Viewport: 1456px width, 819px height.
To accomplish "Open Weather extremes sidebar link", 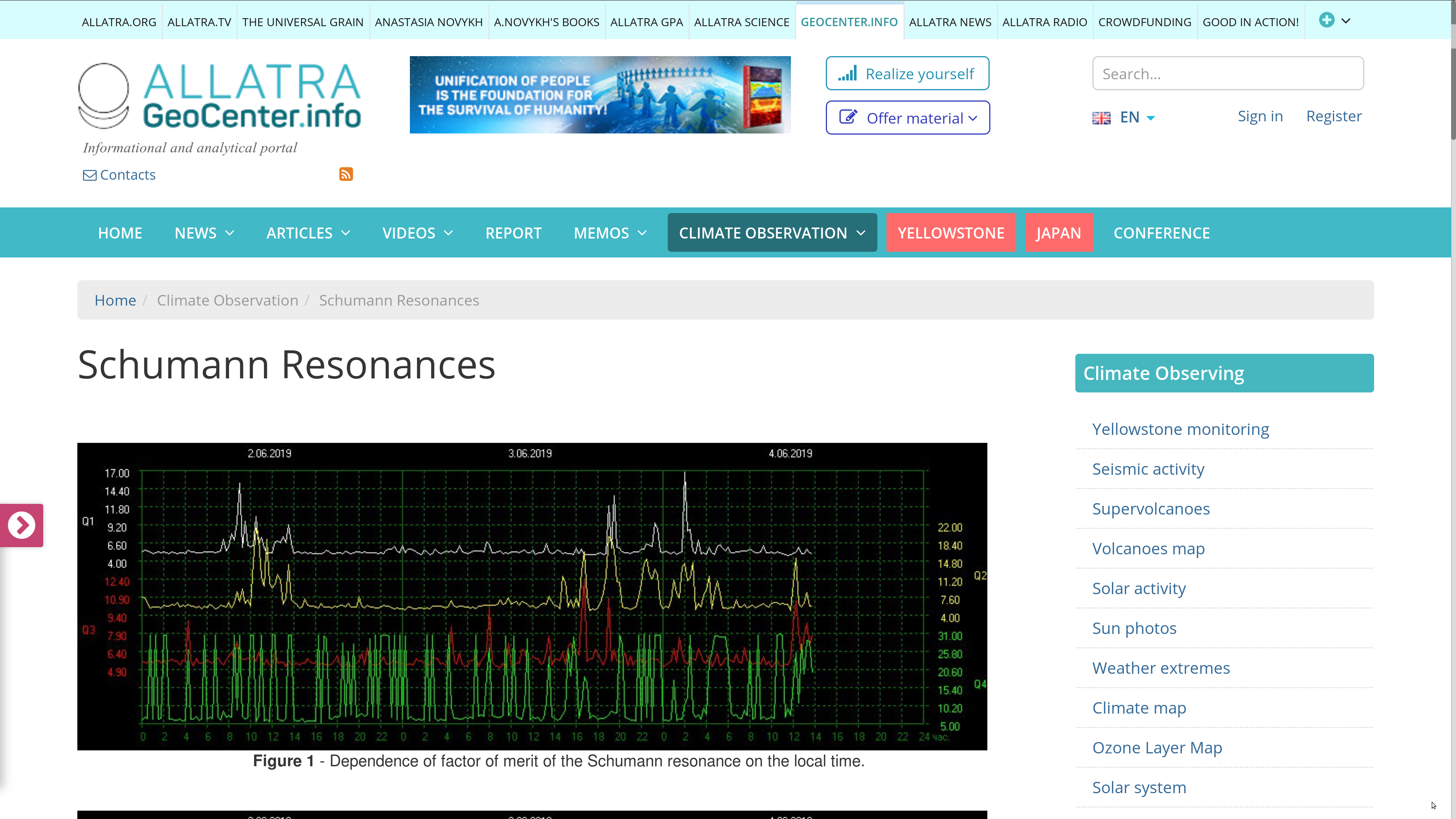I will coord(1161,668).
